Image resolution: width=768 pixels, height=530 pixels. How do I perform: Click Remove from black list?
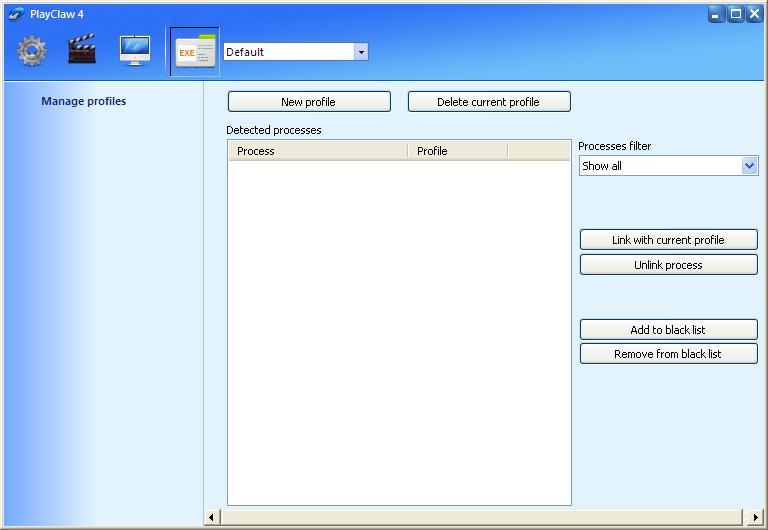tap(669, 354)
